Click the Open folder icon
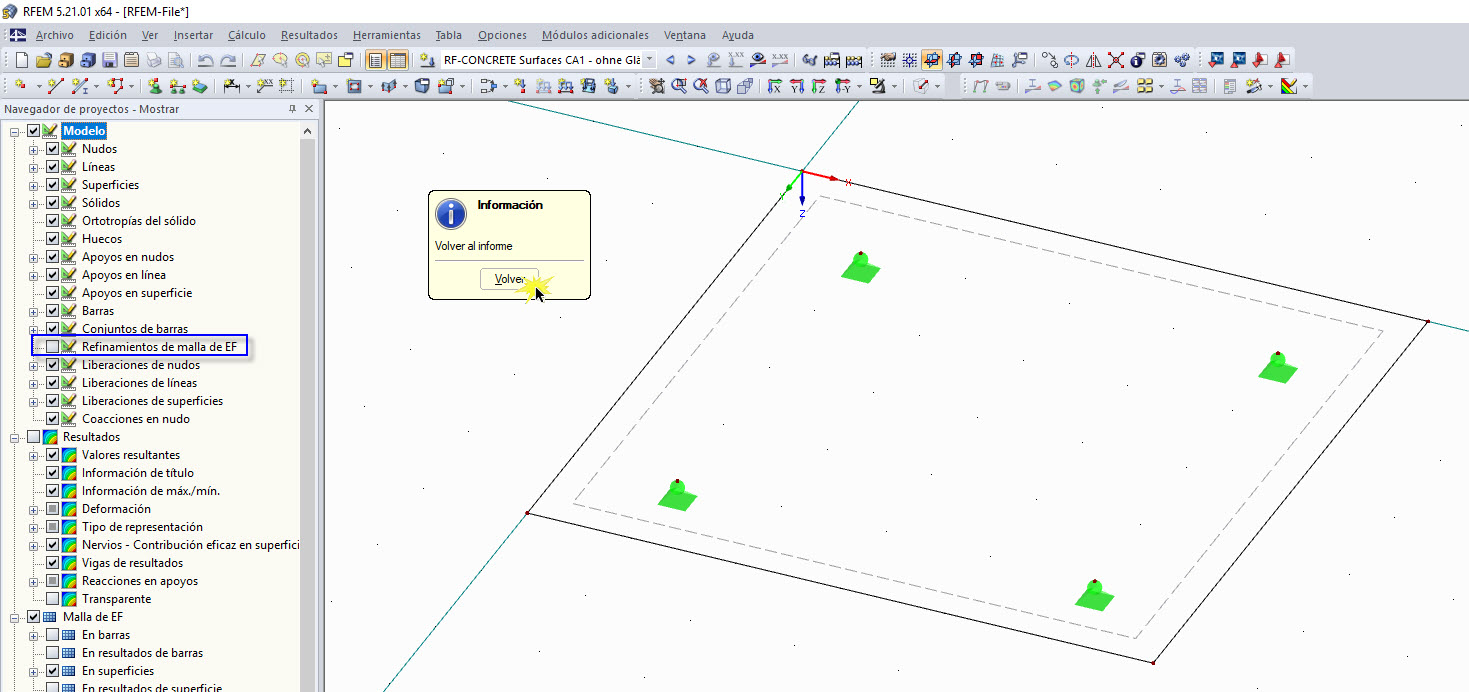Viewport: 1469px width, 692px height. 45,60
